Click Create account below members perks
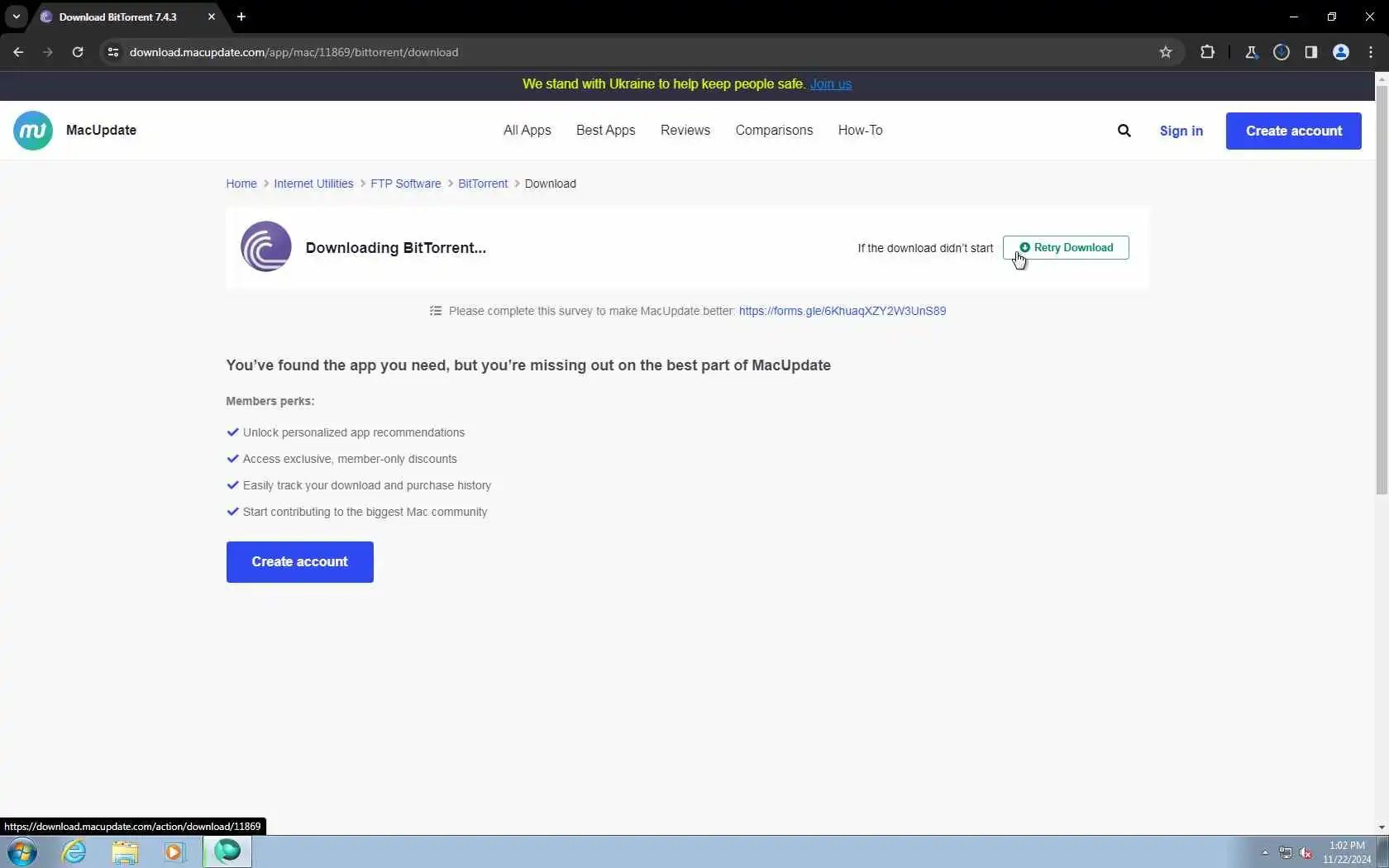Screen dimensions: 1389x868 click(x=300, y=562)
